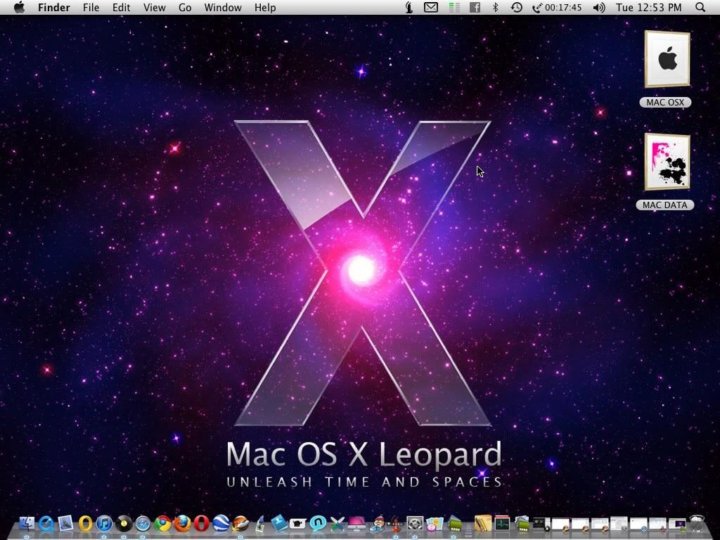The height and width of the screenshot is (540, 720).
Task: Open the volume control in menu bar
Action: [599, 7]
